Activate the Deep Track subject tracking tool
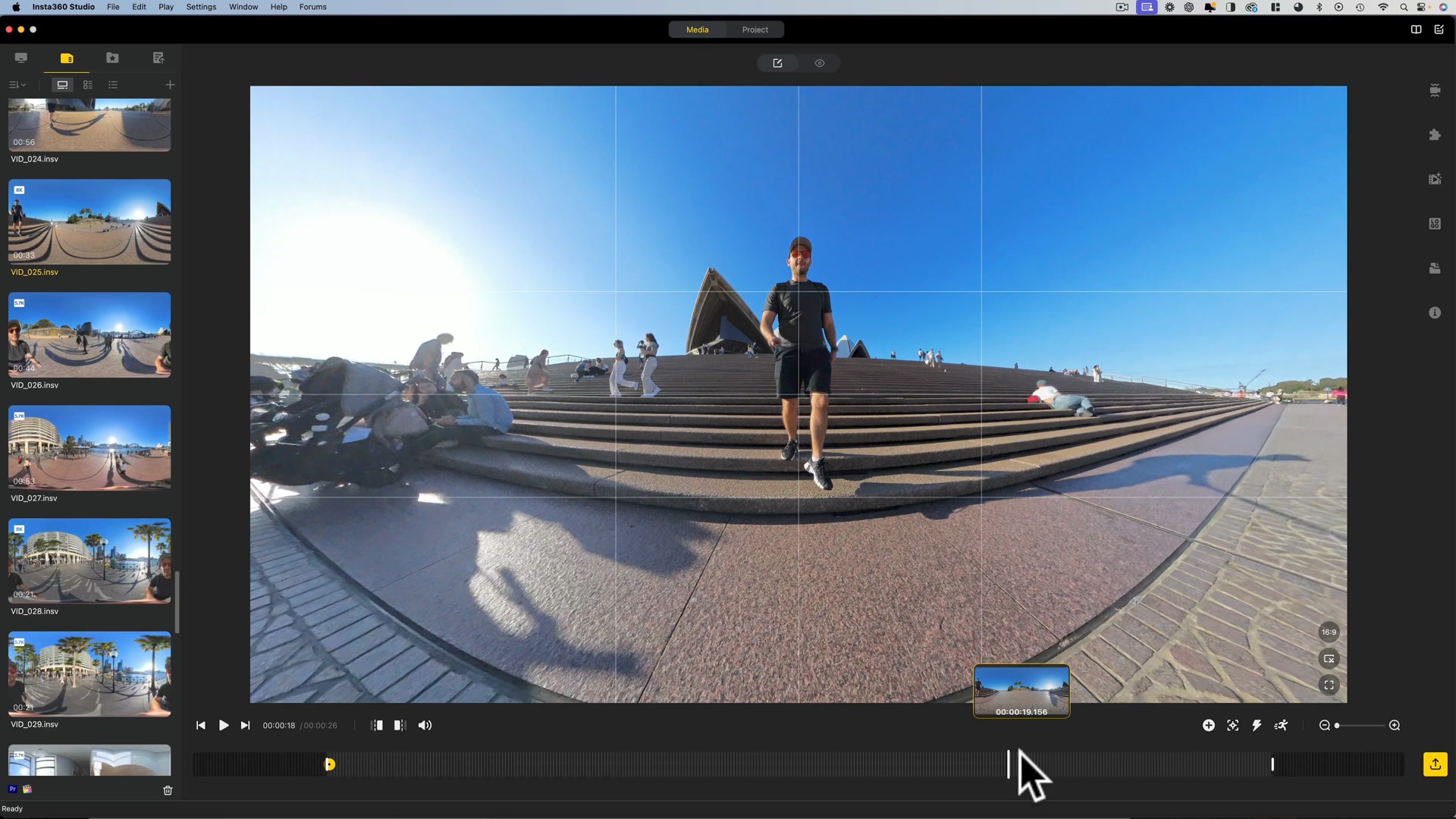 pos(1233,726)
